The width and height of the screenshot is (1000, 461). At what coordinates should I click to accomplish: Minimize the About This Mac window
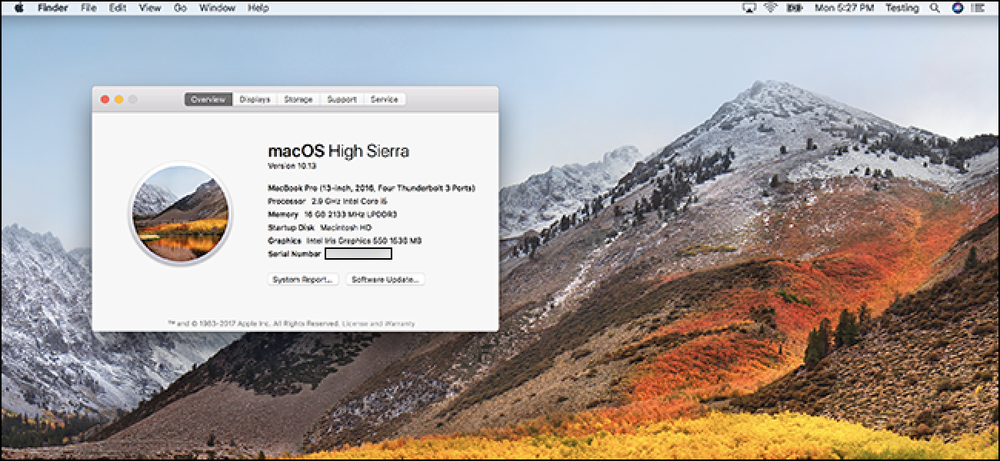click(x=119, y=99)
